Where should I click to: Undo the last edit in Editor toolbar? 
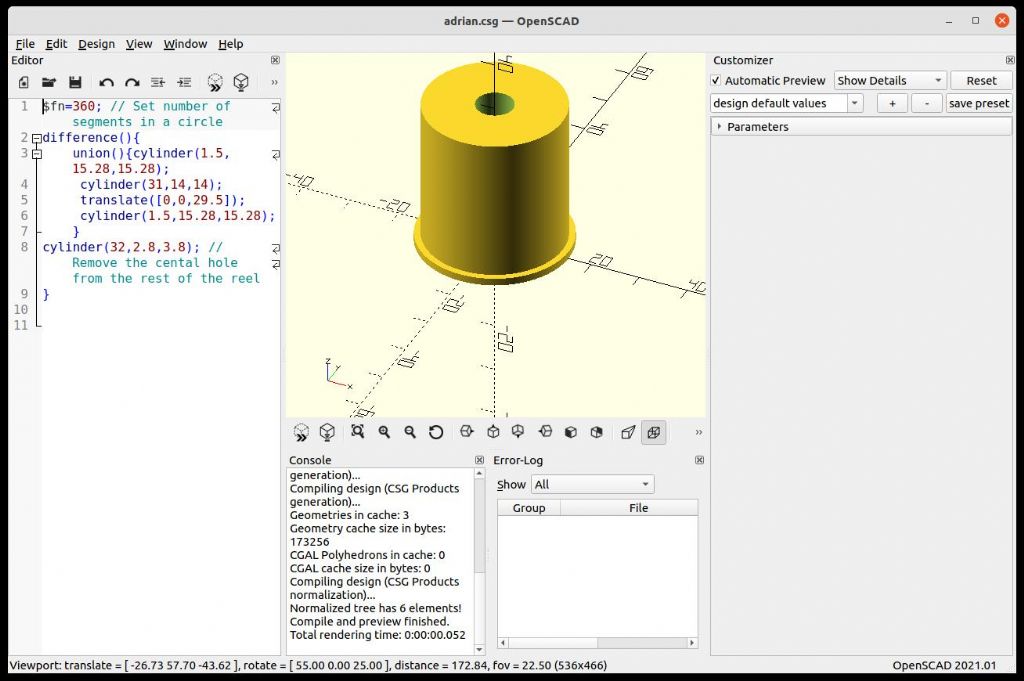[106, 82]
